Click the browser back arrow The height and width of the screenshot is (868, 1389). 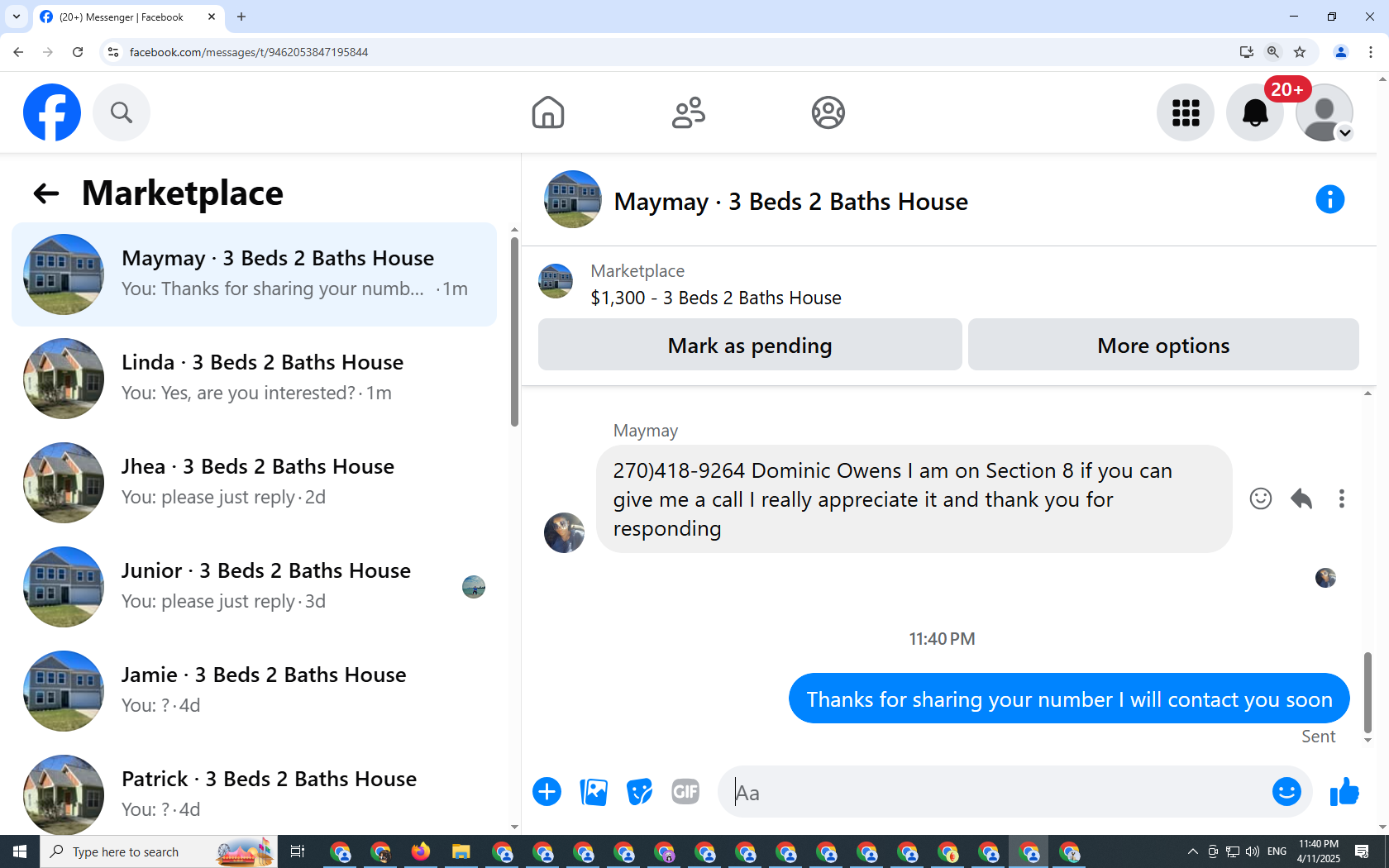coord(18,52)
